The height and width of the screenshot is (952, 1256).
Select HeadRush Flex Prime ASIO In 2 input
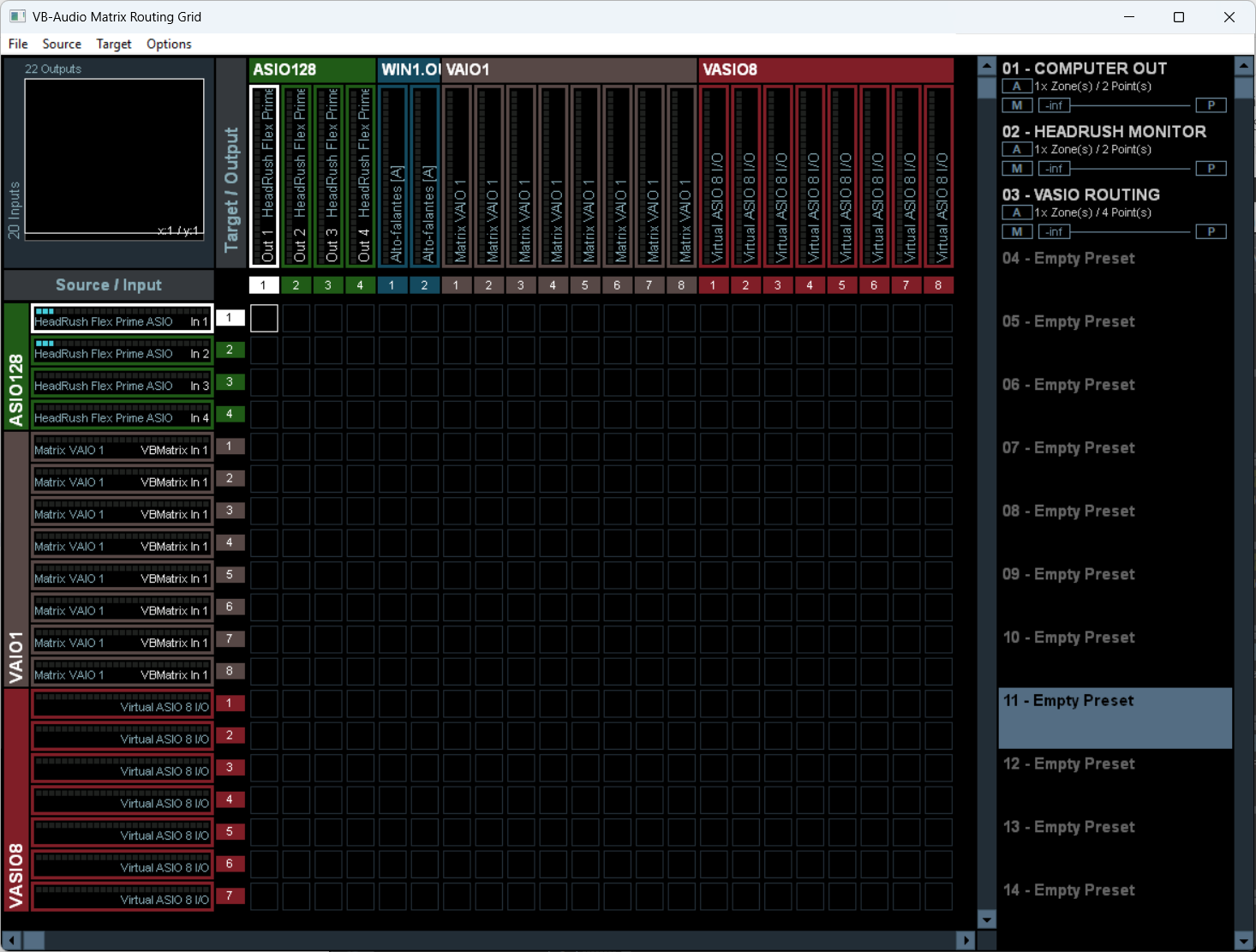point(122,350)
